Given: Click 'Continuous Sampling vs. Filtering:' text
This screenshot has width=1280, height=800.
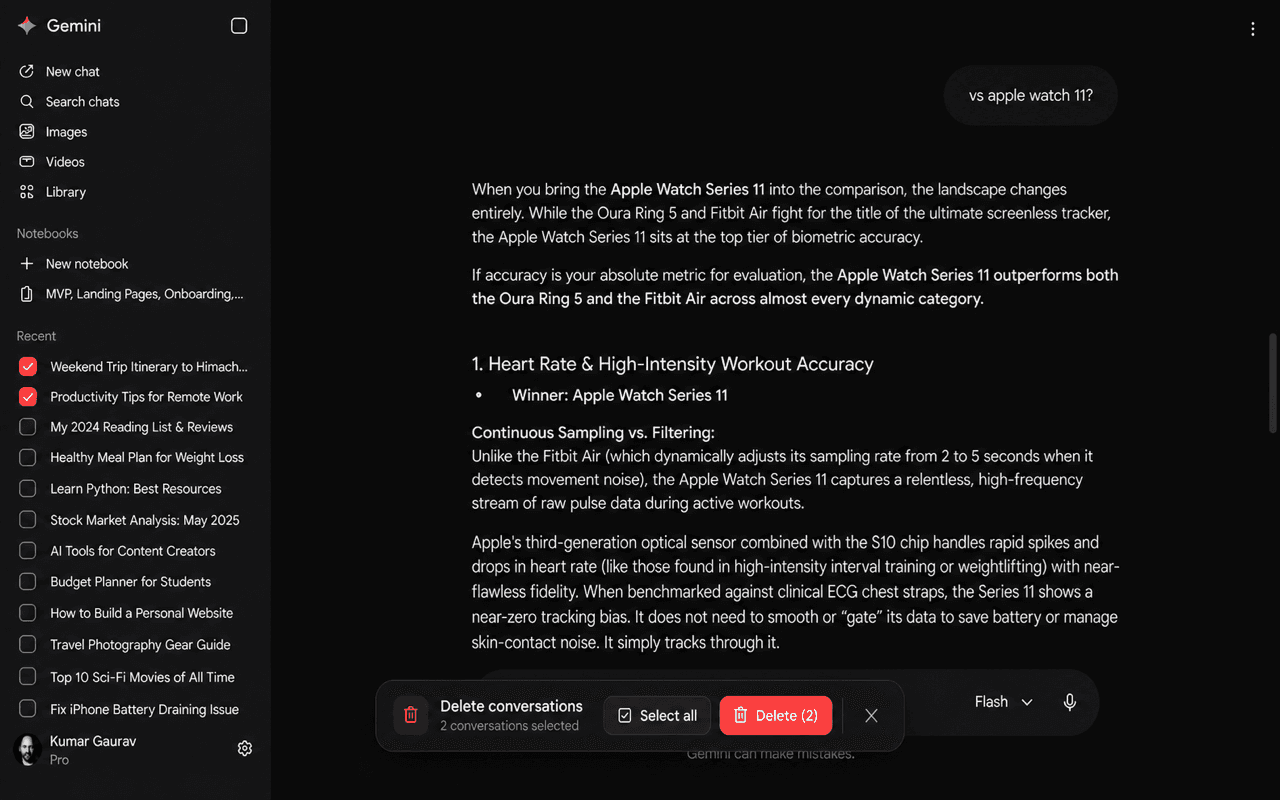Looking at the screenshot, I should pos(593,433).
